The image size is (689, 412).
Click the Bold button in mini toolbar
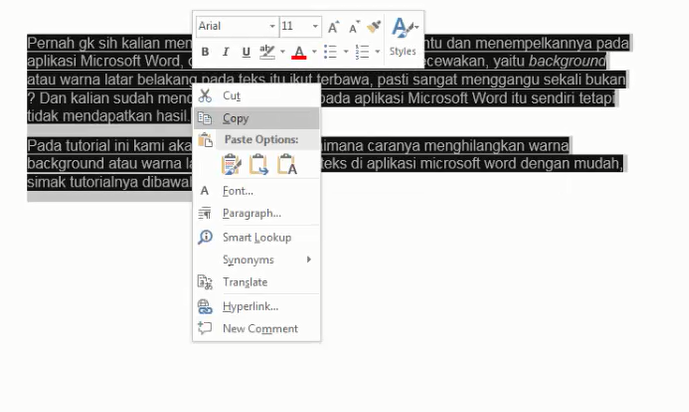coord(205,52)
